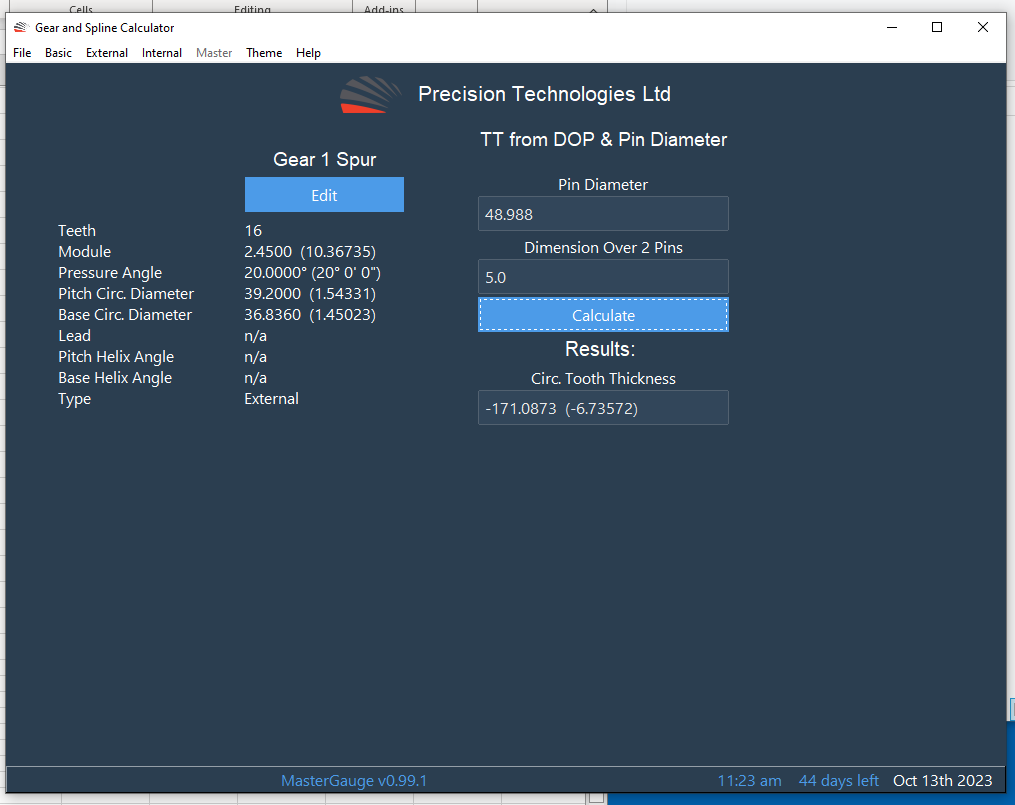
Task: Click the clock showing 11:23 am
Action: click(749, 780)
